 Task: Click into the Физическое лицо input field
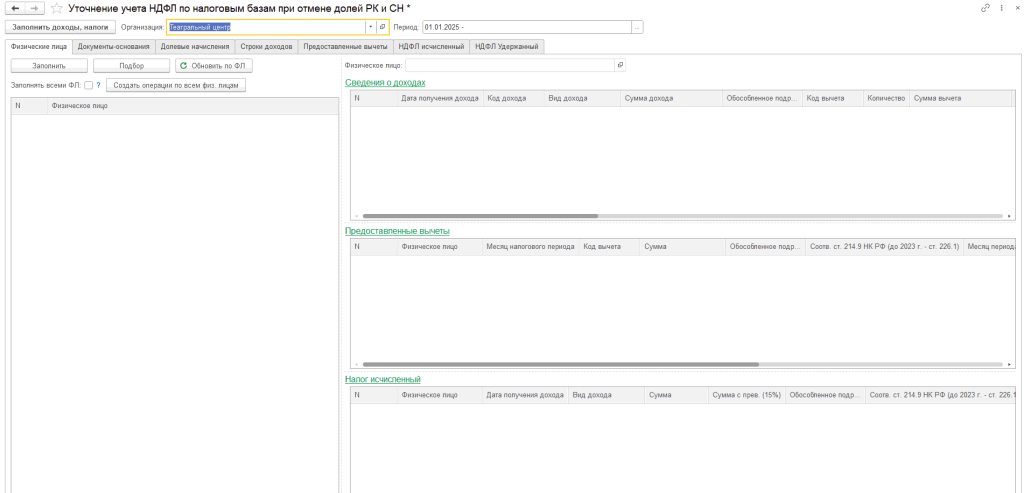coord(508,65)
